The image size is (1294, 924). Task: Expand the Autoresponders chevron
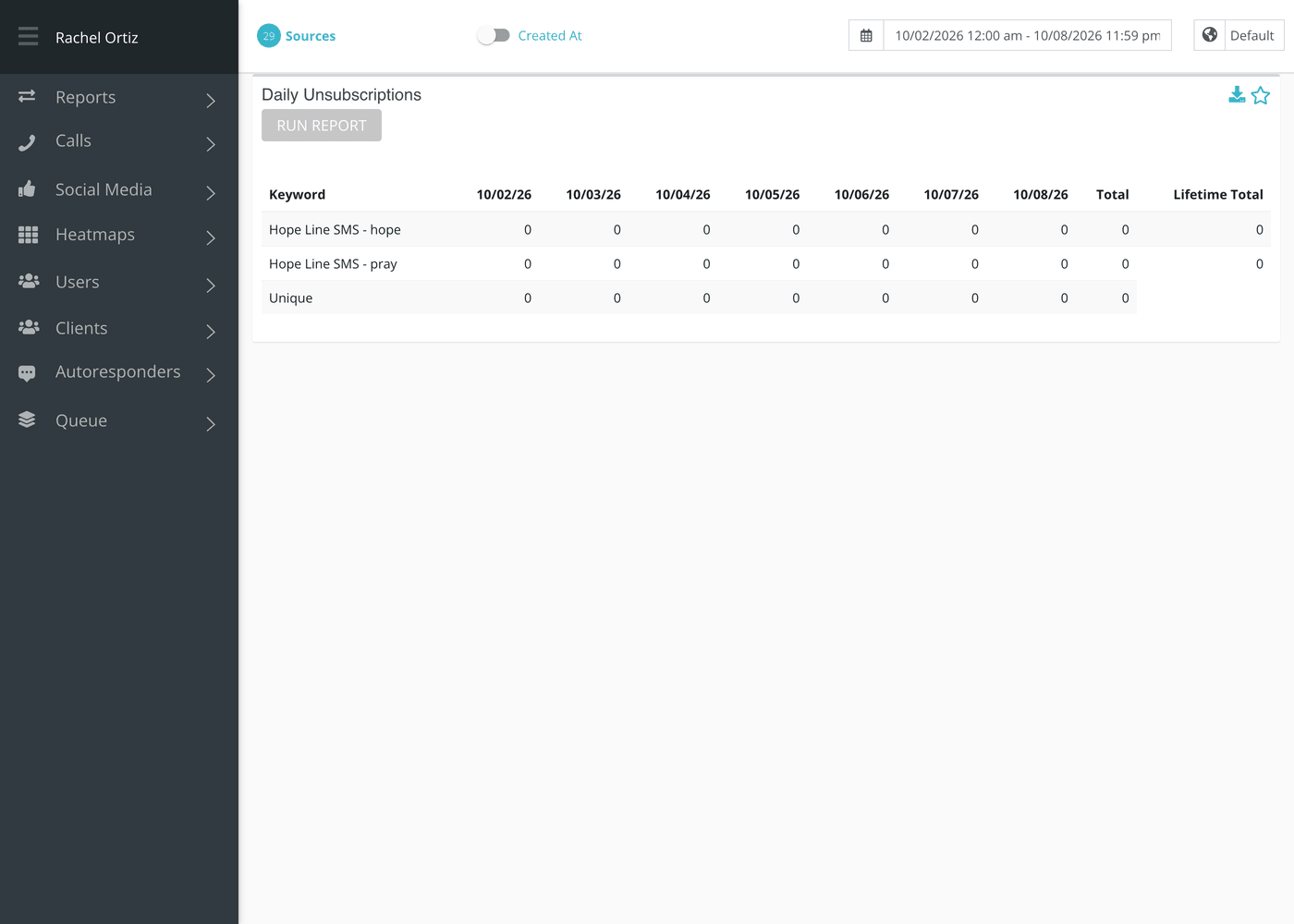pos(211,374)
